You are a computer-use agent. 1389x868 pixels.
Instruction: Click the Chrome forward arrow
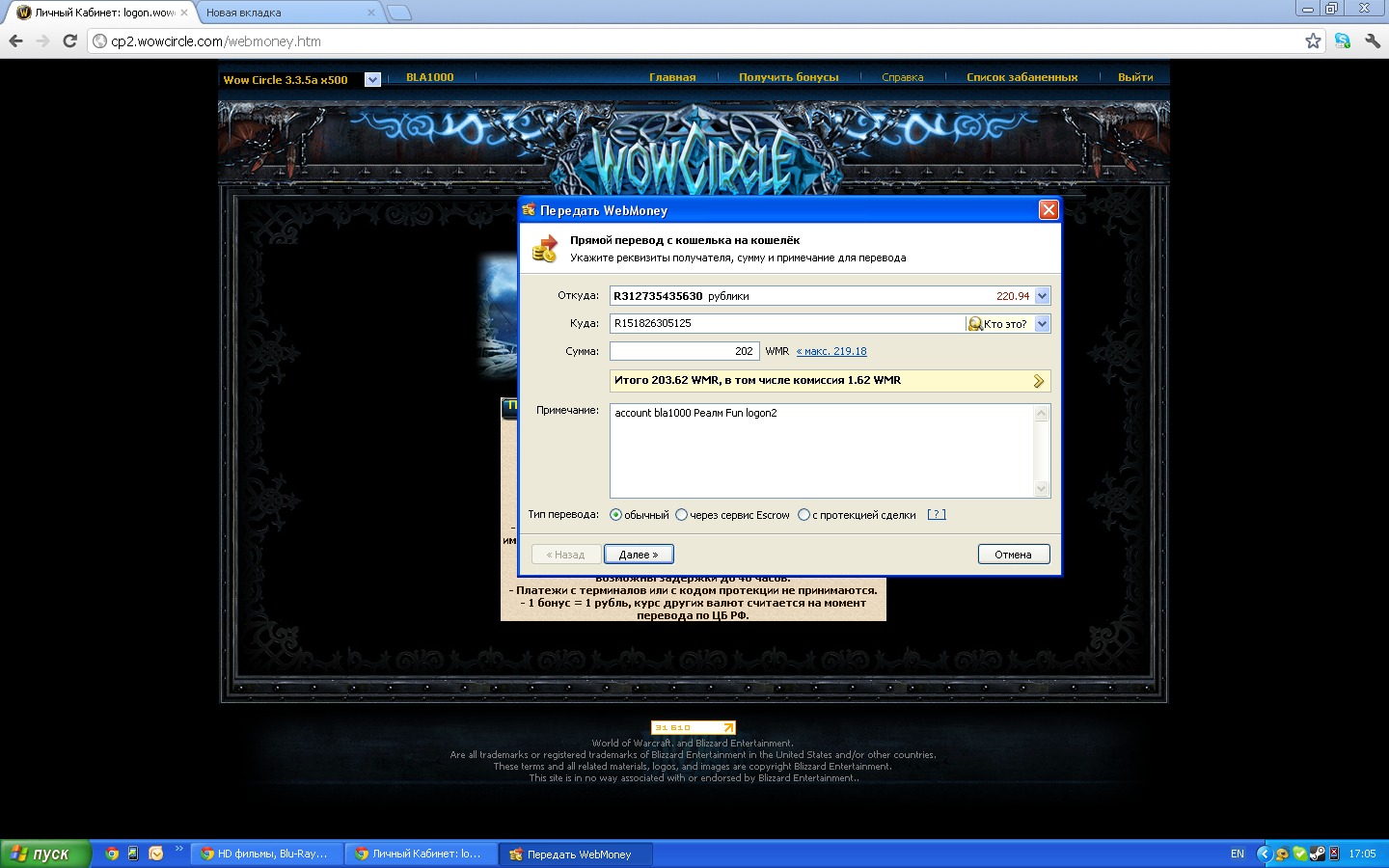(x=42, y=41)
